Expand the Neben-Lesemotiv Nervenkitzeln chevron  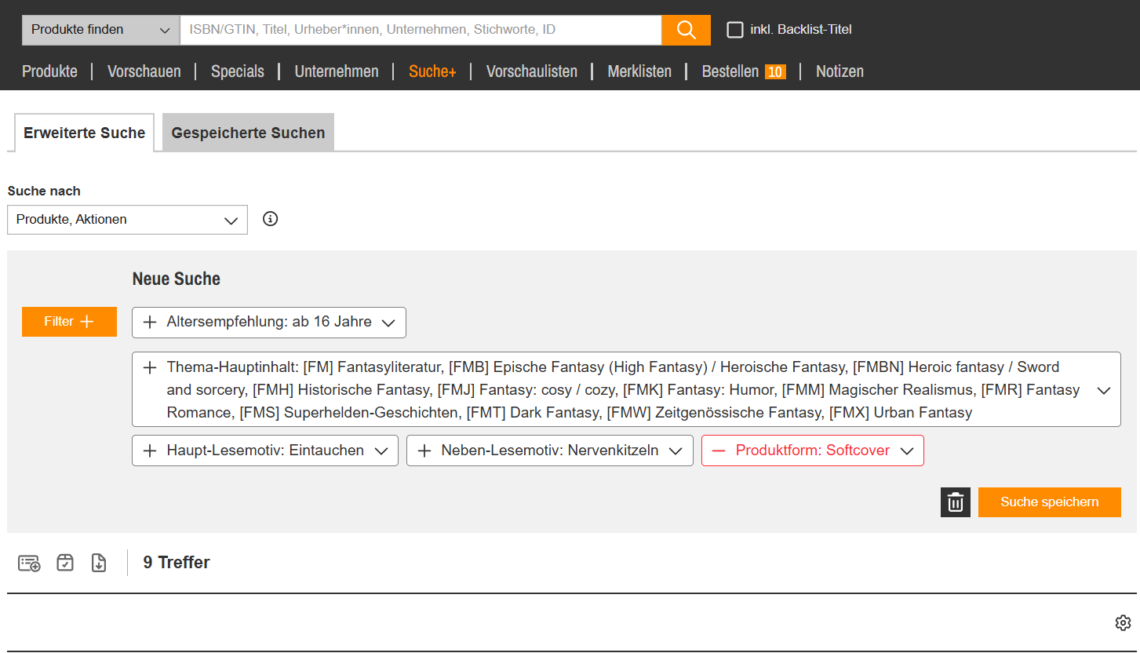(x=675, y=452)
